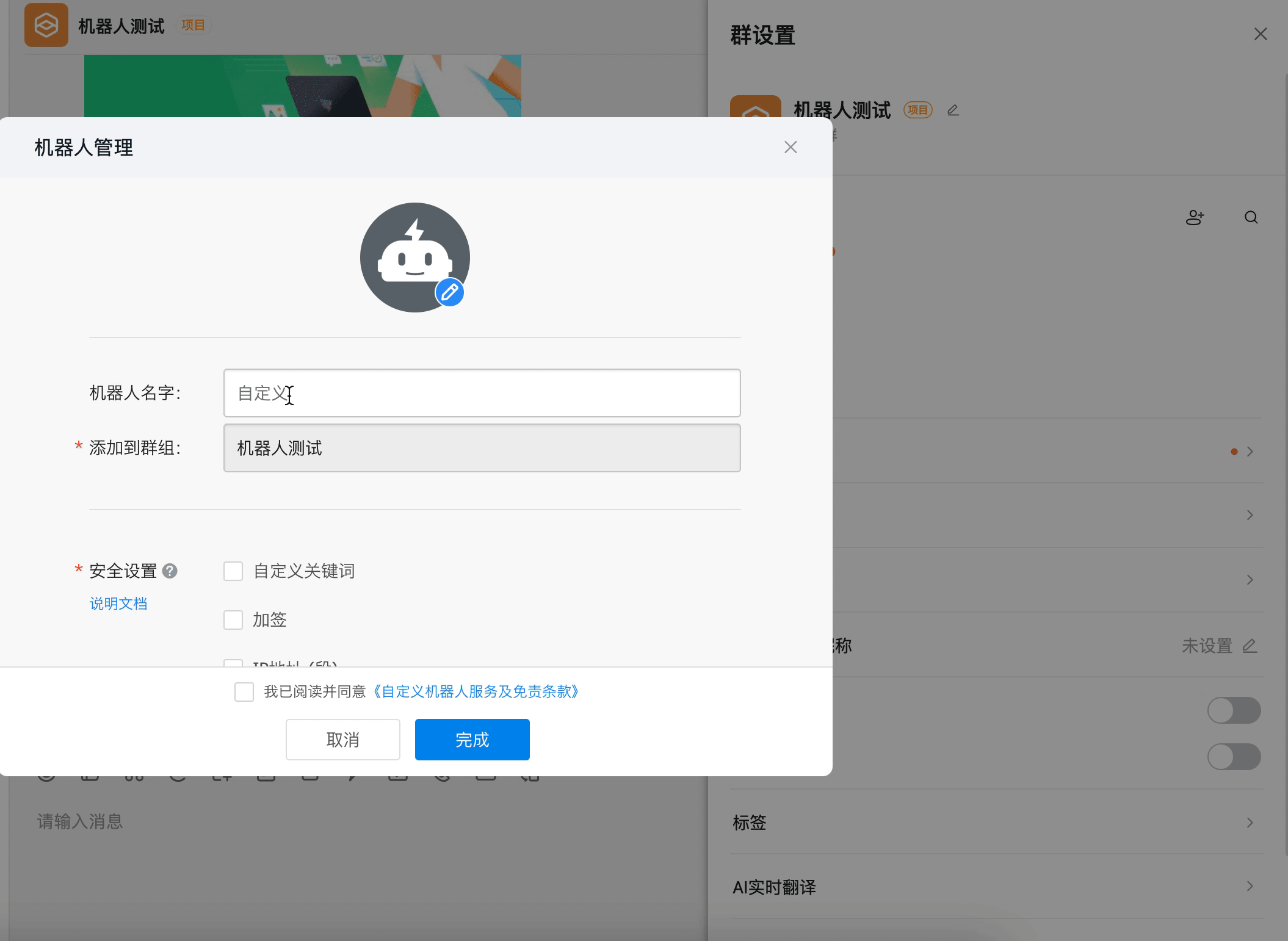Open the 说明文档 documentation link
This screenshot has width=1288, height=941.
tap(118, 603)
